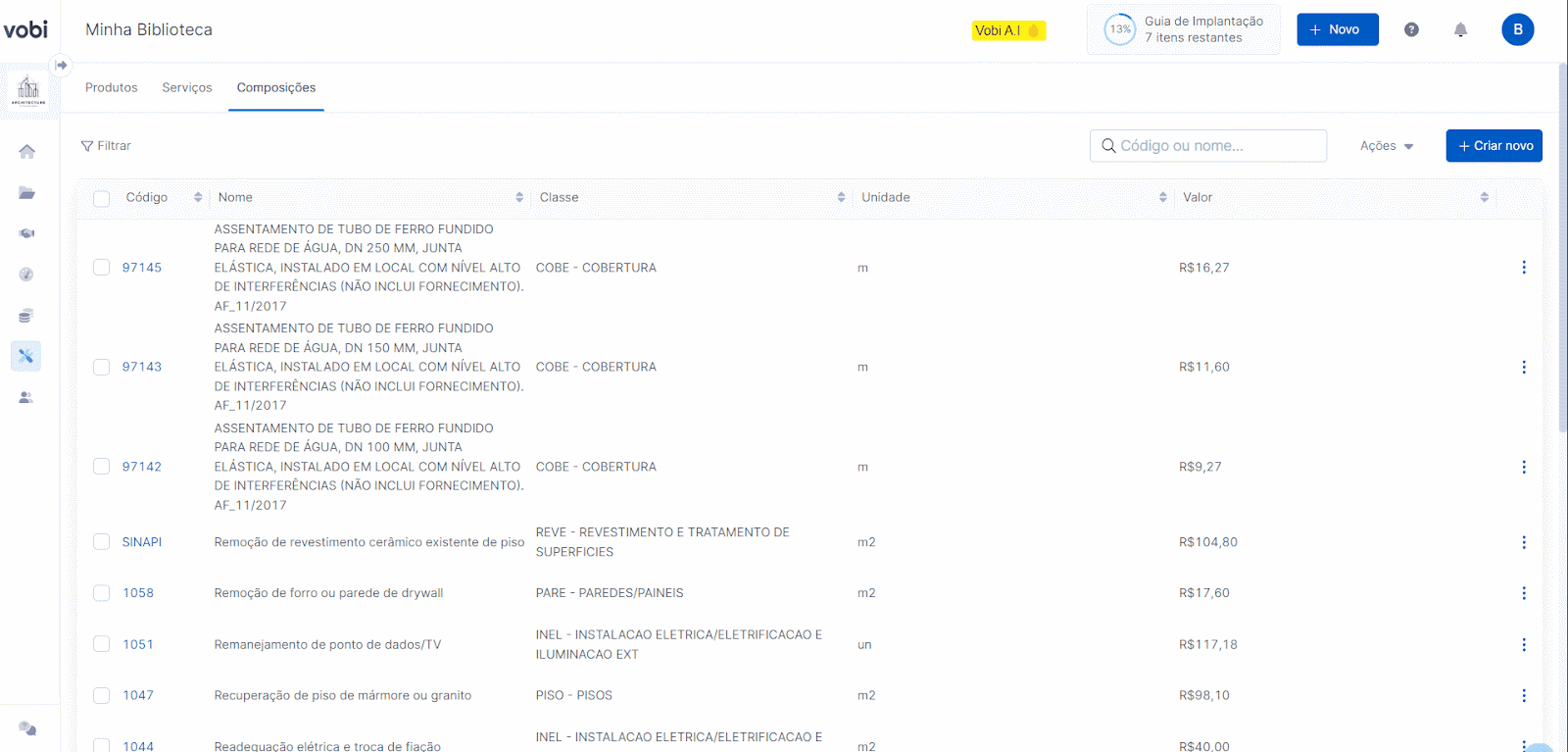1568x752 pixels.
Task: Open the handshake icon in sidebar
Action: pos(26,233)
